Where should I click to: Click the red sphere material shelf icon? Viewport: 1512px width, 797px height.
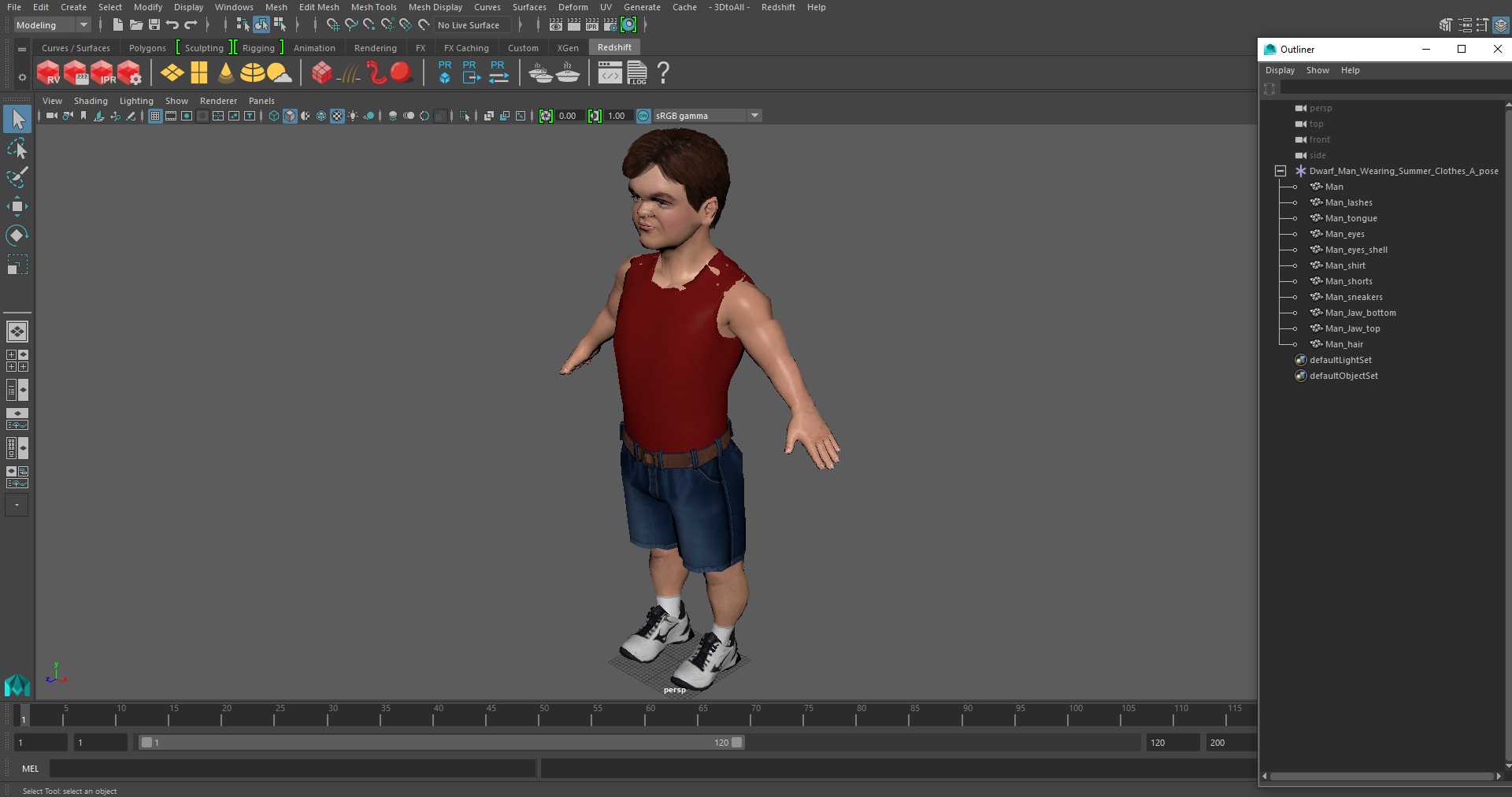click(x=402, y=73)
